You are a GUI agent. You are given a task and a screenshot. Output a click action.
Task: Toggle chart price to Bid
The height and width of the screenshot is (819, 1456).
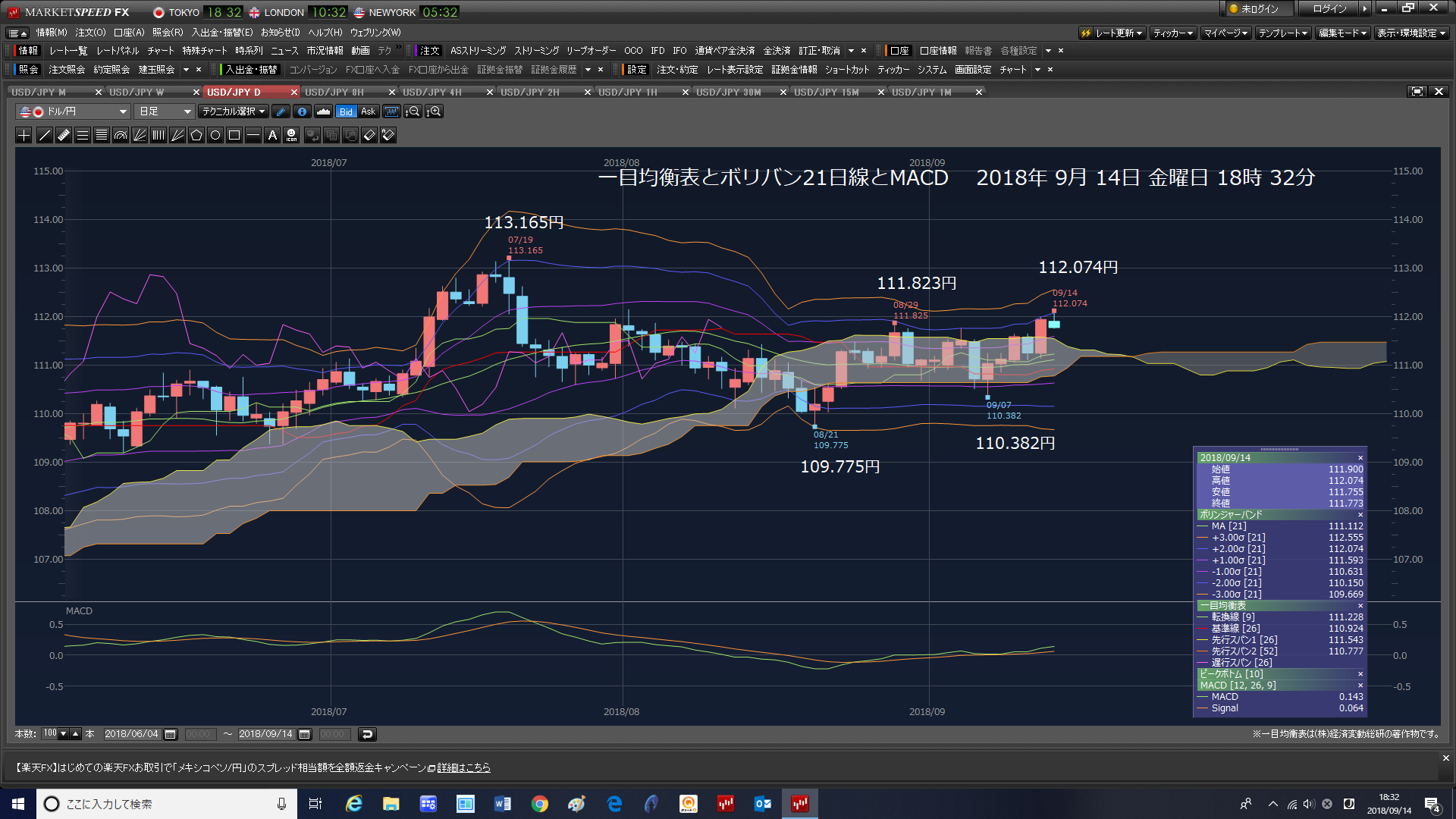coord(346,111)
